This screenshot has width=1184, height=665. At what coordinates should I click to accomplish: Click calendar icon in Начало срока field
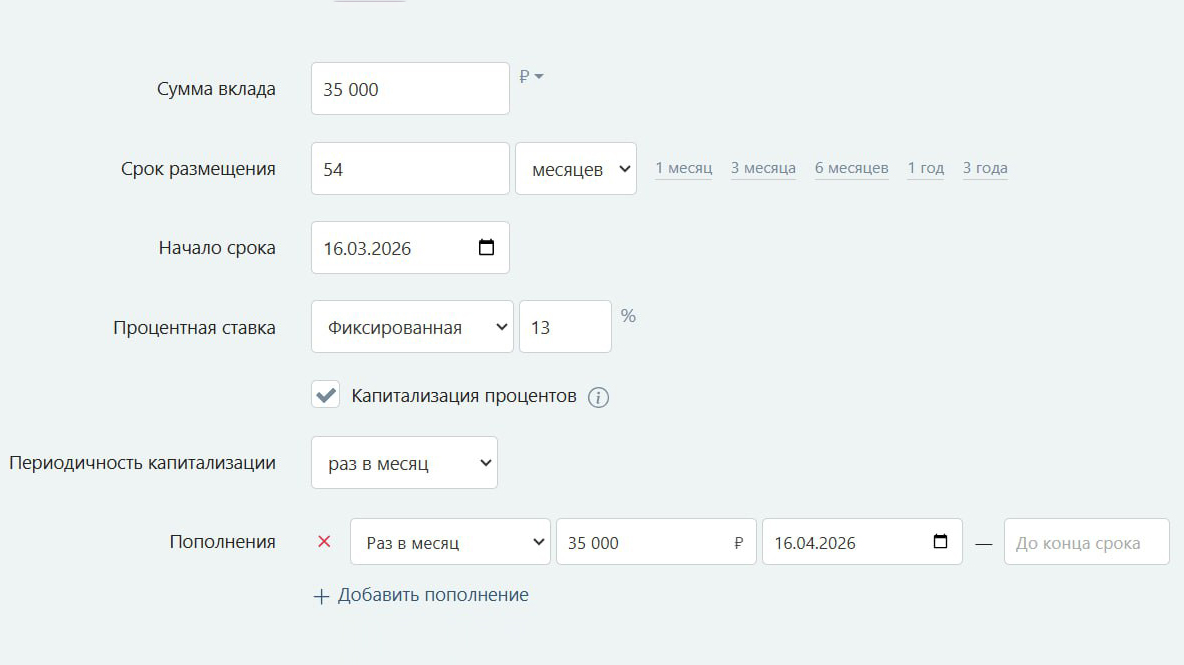pos(486,248)
